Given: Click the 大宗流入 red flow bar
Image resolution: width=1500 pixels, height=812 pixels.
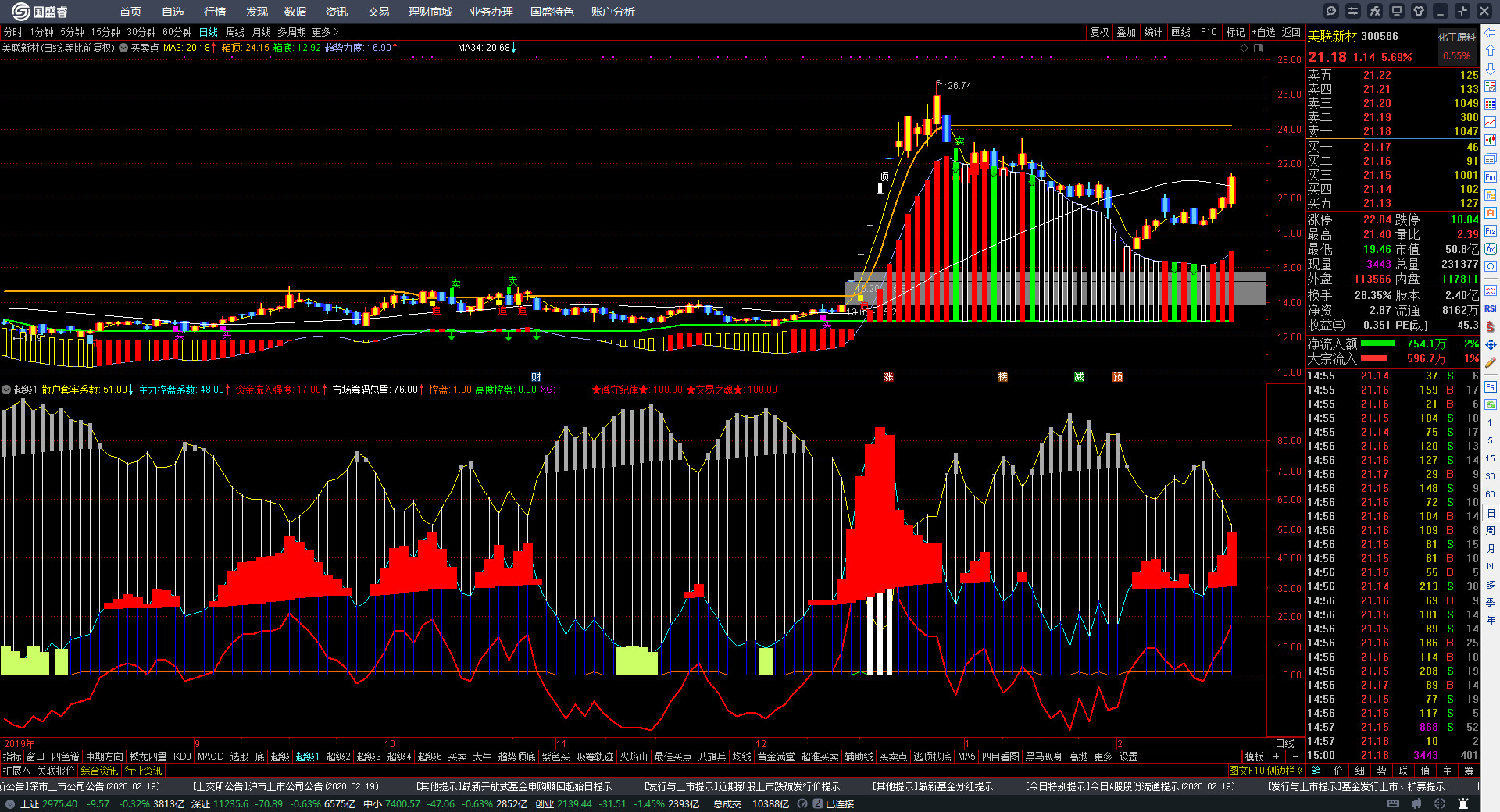Looking at the screenshot, I should tap(1374, 358).
